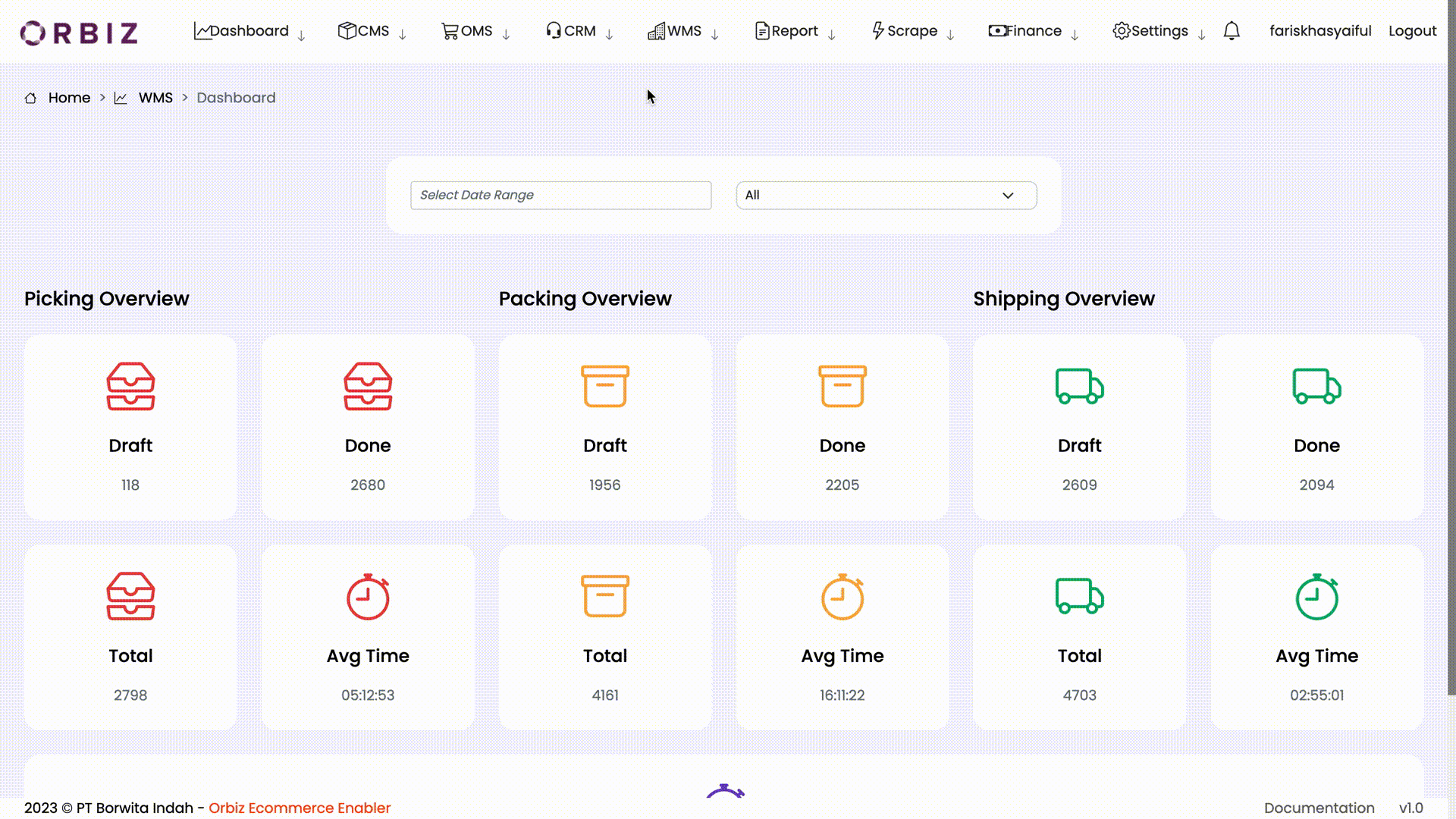The height and width of the screenshot is (819, 1456).
Task: Open the CRM module menu
Action: tap(579, 31)
